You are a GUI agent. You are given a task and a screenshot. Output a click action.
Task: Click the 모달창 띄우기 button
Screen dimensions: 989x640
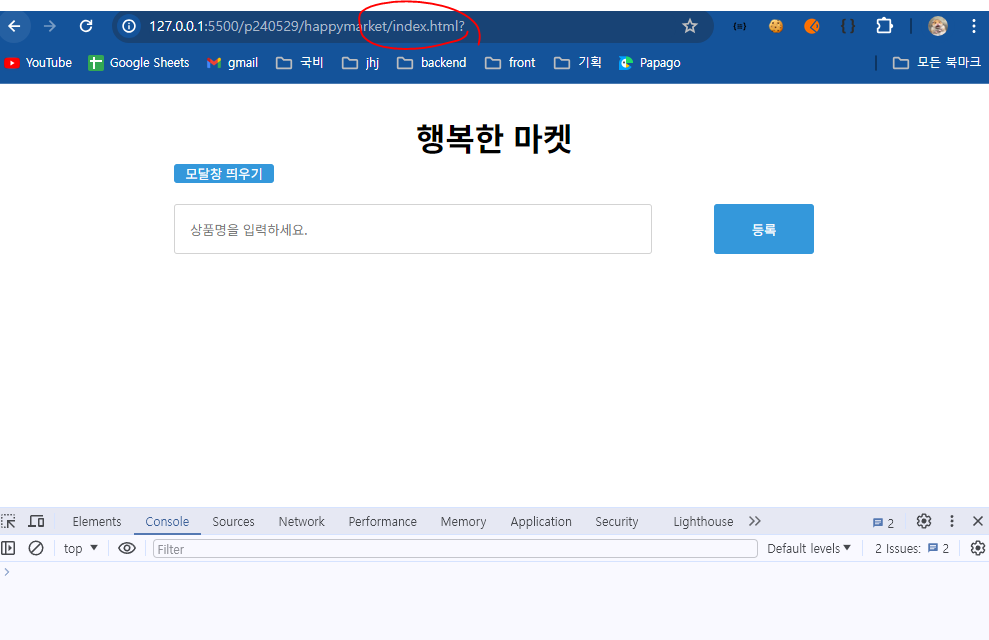pos(224,174)
